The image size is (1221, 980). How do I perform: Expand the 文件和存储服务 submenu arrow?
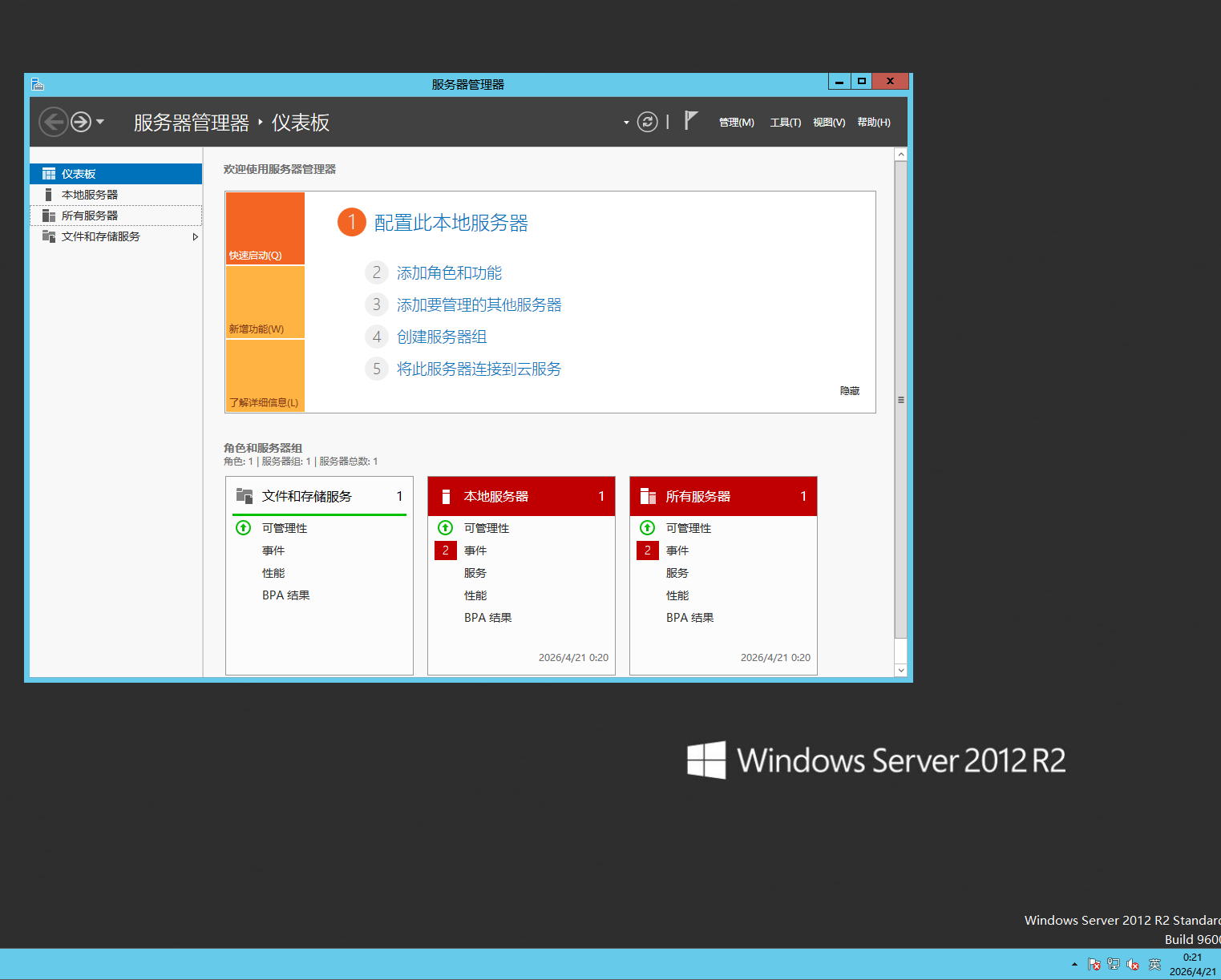tap(195, 236)
